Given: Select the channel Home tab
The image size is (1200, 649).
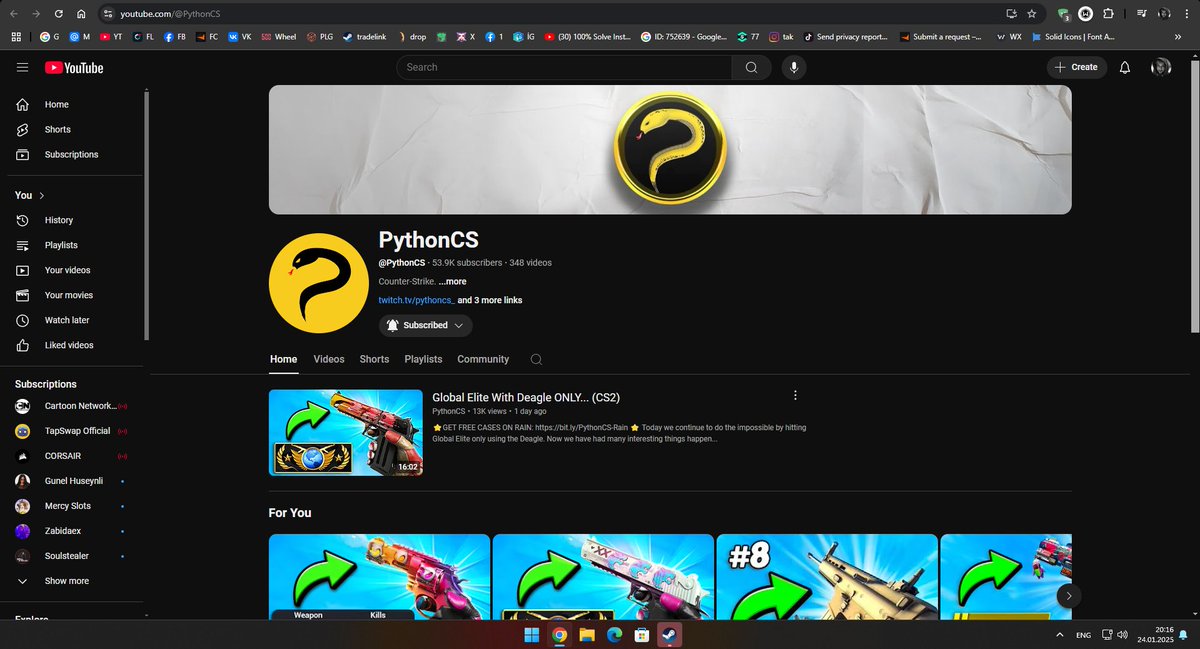Looking at the screenshot, I should [x=283, y=359].
